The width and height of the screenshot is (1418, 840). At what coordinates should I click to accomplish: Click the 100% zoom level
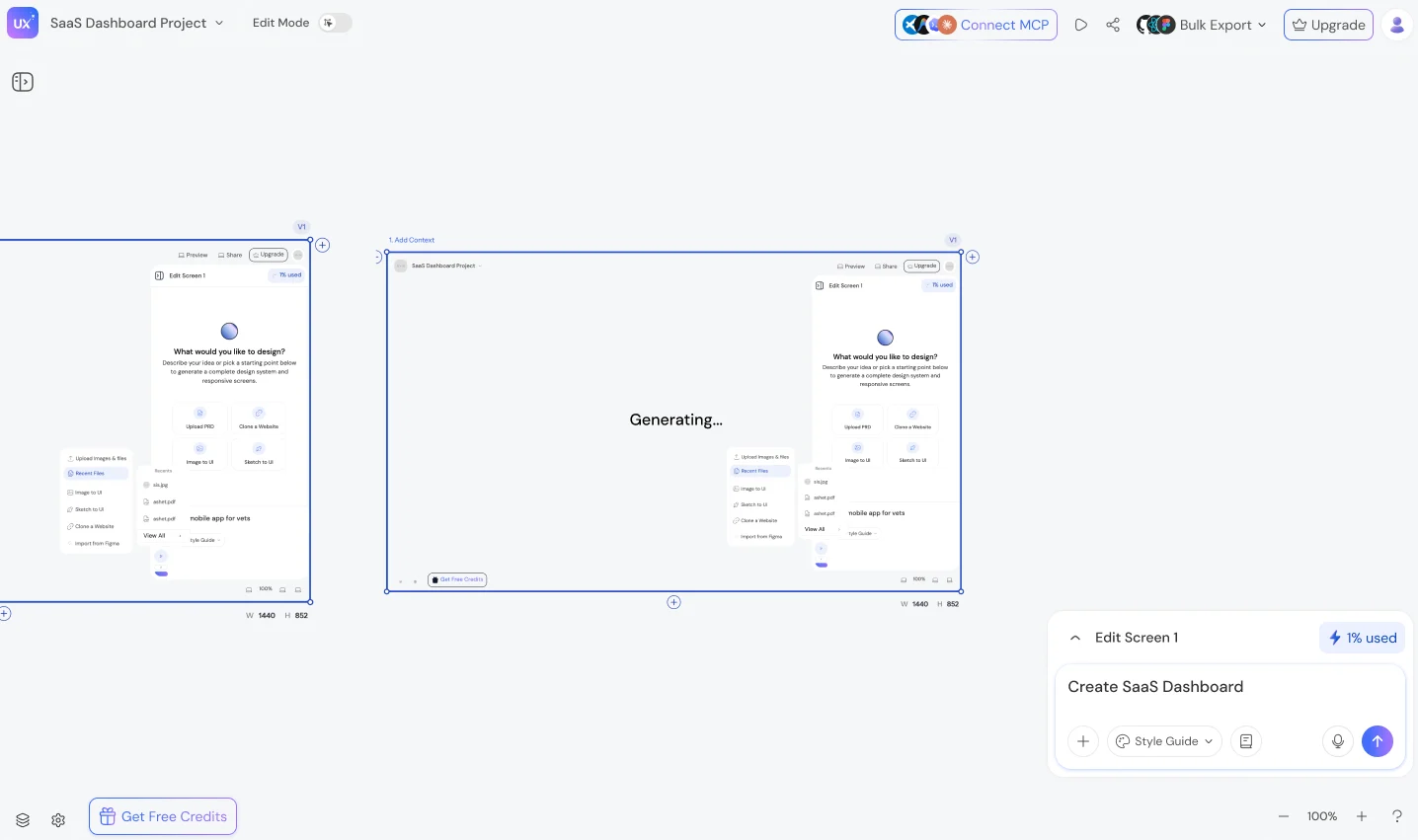coord(1322,816)
